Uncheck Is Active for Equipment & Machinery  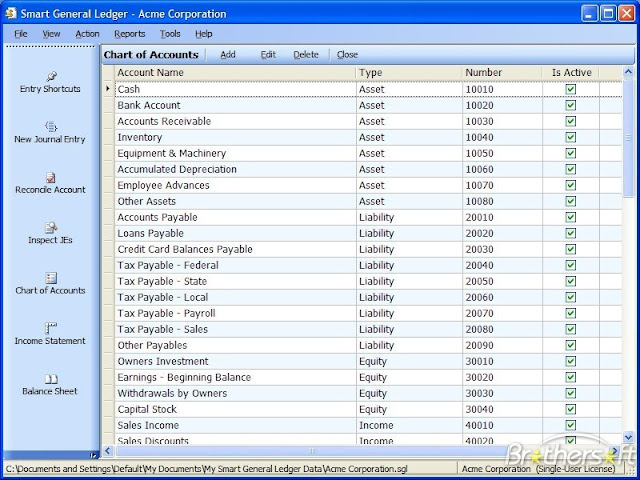[x=571, y=153]
